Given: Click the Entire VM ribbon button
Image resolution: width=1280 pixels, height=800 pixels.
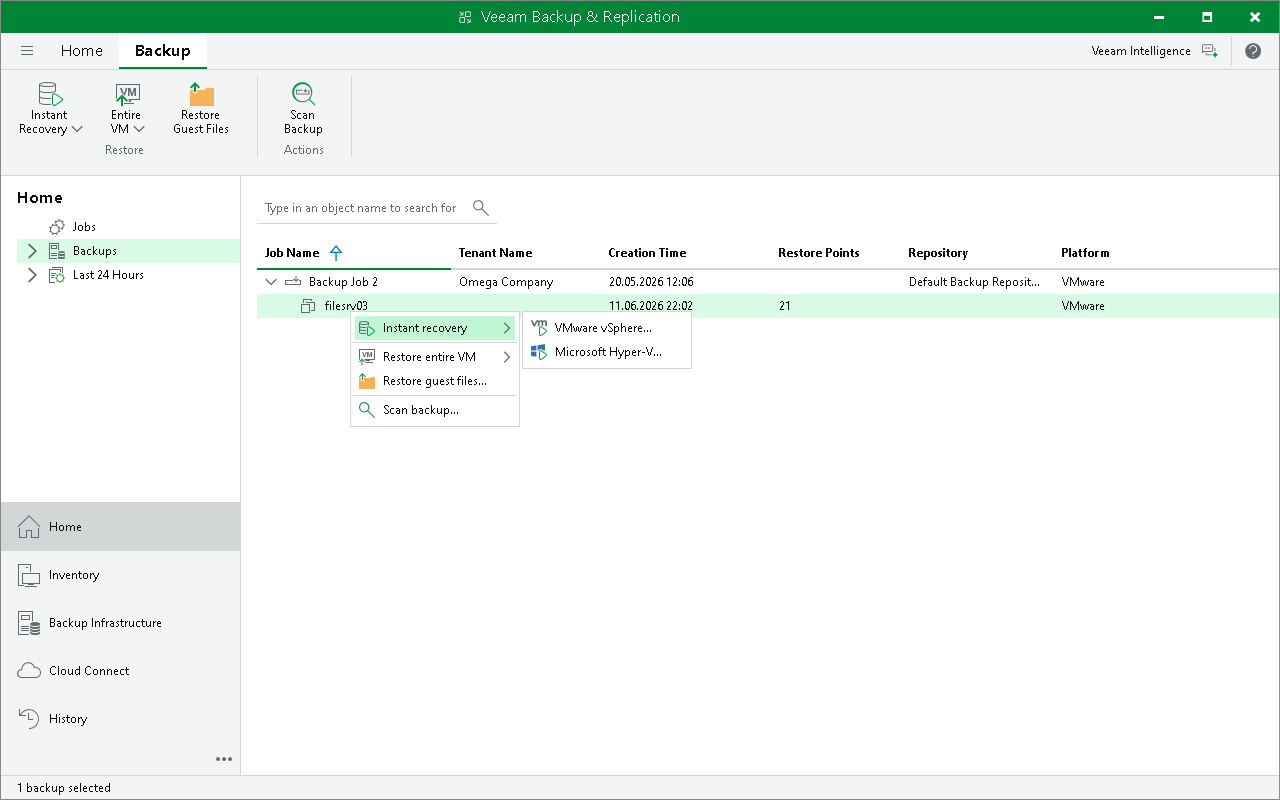Looking at the screenshot, I should click(127, 109).
